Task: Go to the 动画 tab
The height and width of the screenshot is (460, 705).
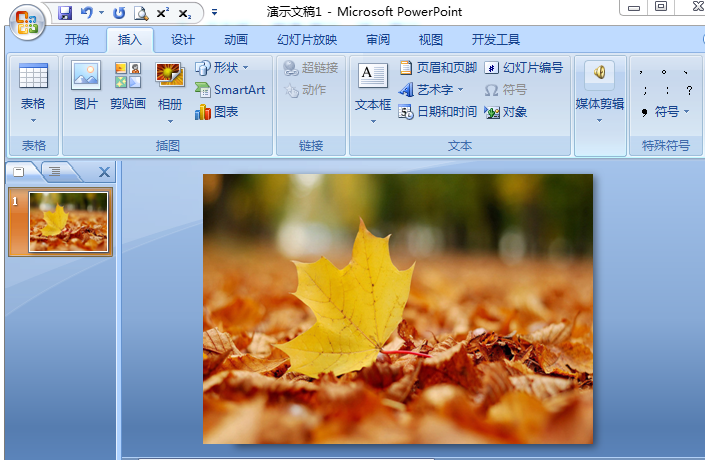Action: 236,40
